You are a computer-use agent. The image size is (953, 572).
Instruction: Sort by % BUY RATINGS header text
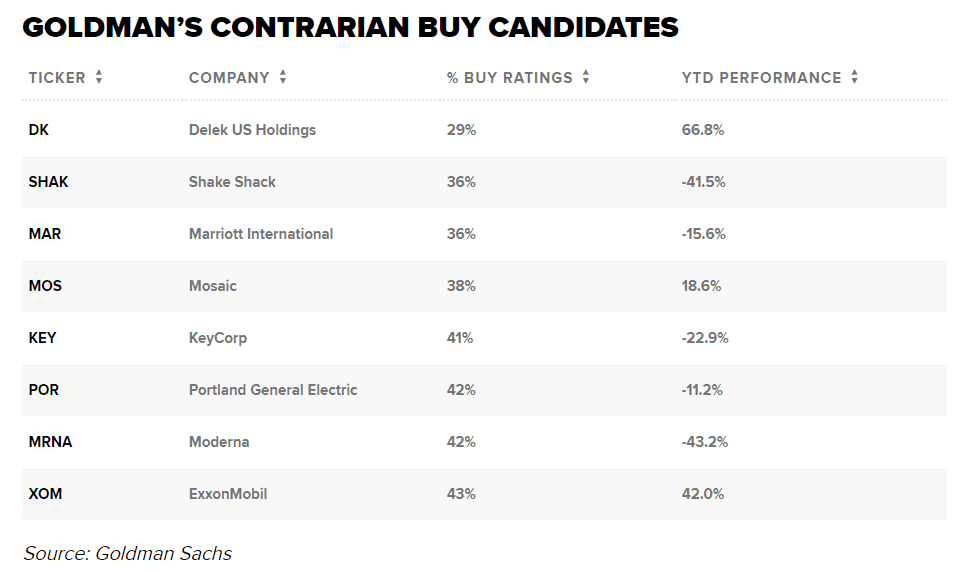click(510, 78)
